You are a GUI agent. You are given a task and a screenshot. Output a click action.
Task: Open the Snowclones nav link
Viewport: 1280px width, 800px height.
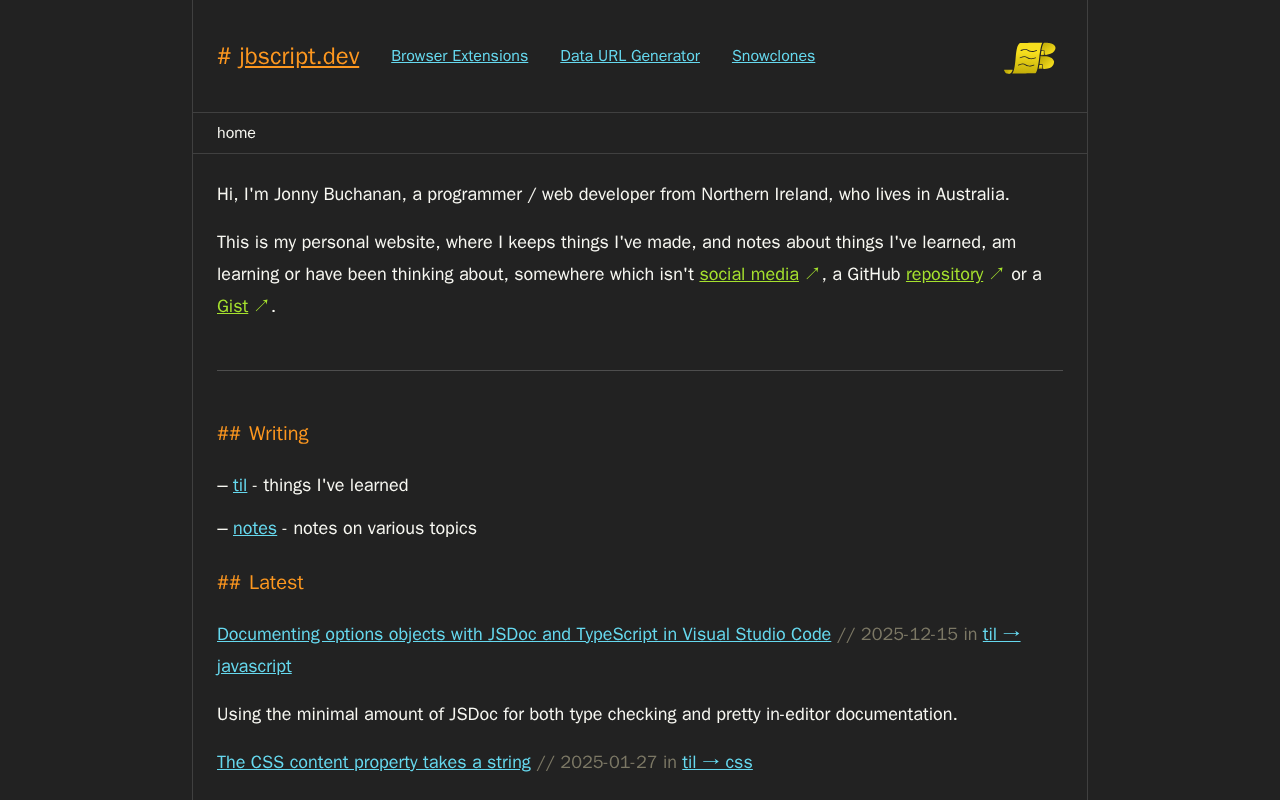(773, 56)
